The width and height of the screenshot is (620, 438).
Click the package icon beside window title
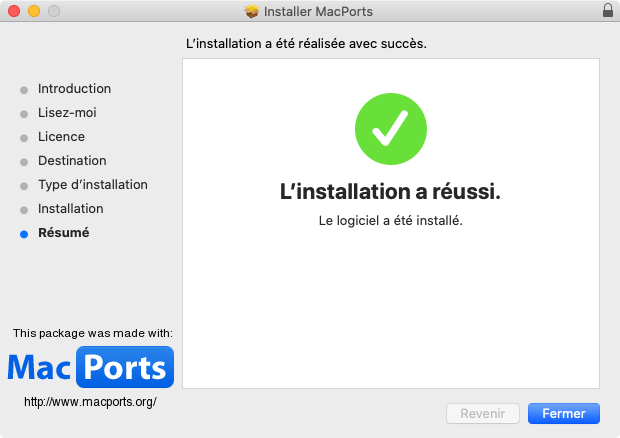(x=252, y=12)
